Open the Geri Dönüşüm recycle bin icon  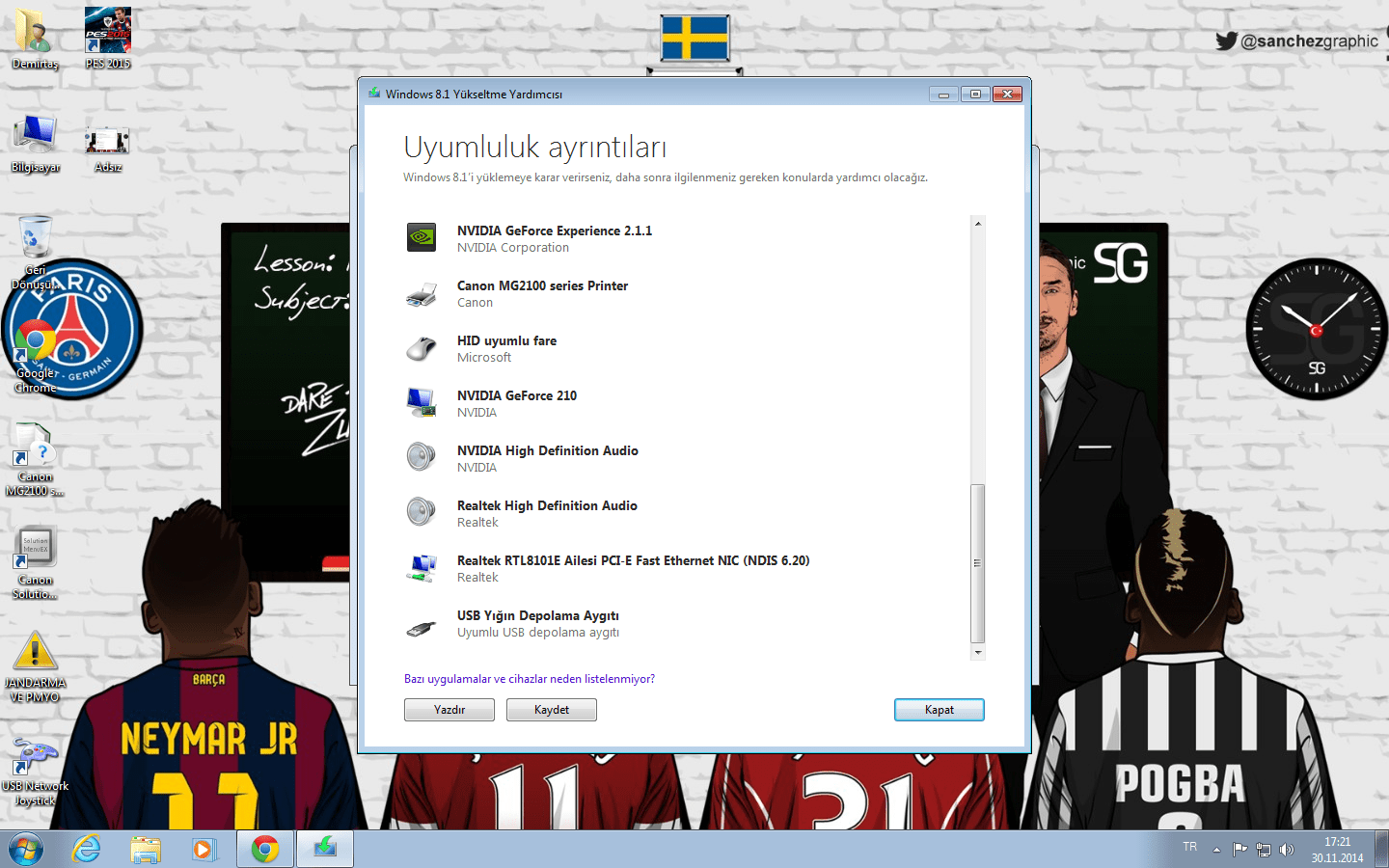35,251
